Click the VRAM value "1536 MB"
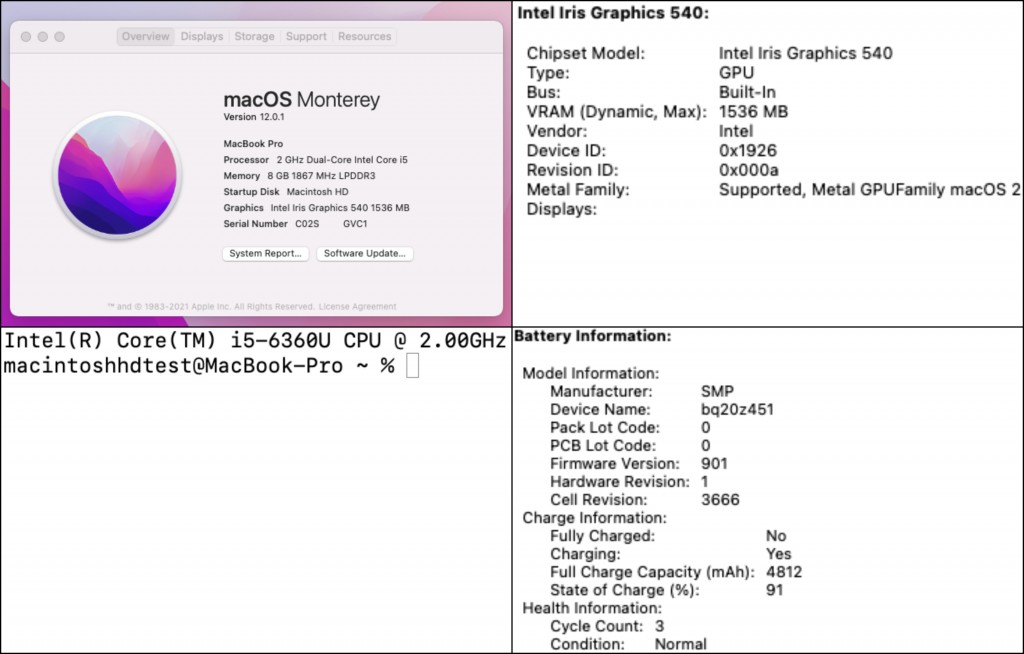1024x654 pixels. 753,112
